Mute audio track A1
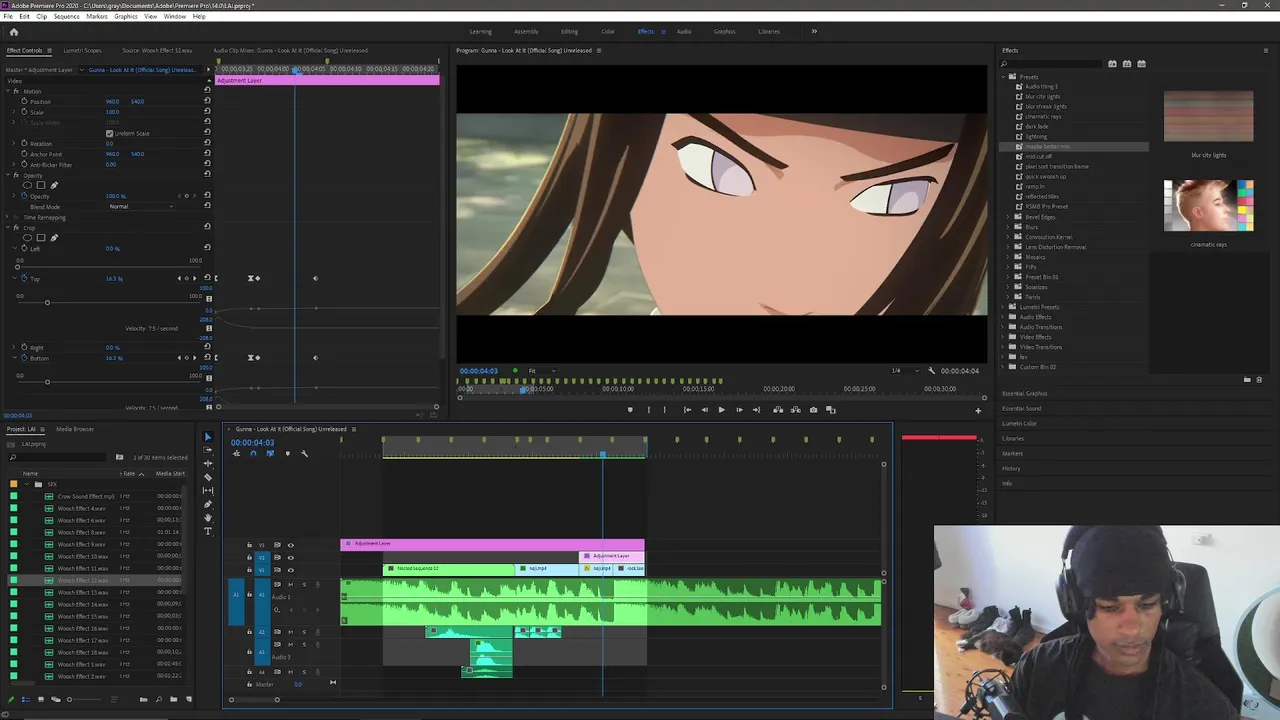The width and height of the screenshot is (1280, 720). (x=291, y=584)
